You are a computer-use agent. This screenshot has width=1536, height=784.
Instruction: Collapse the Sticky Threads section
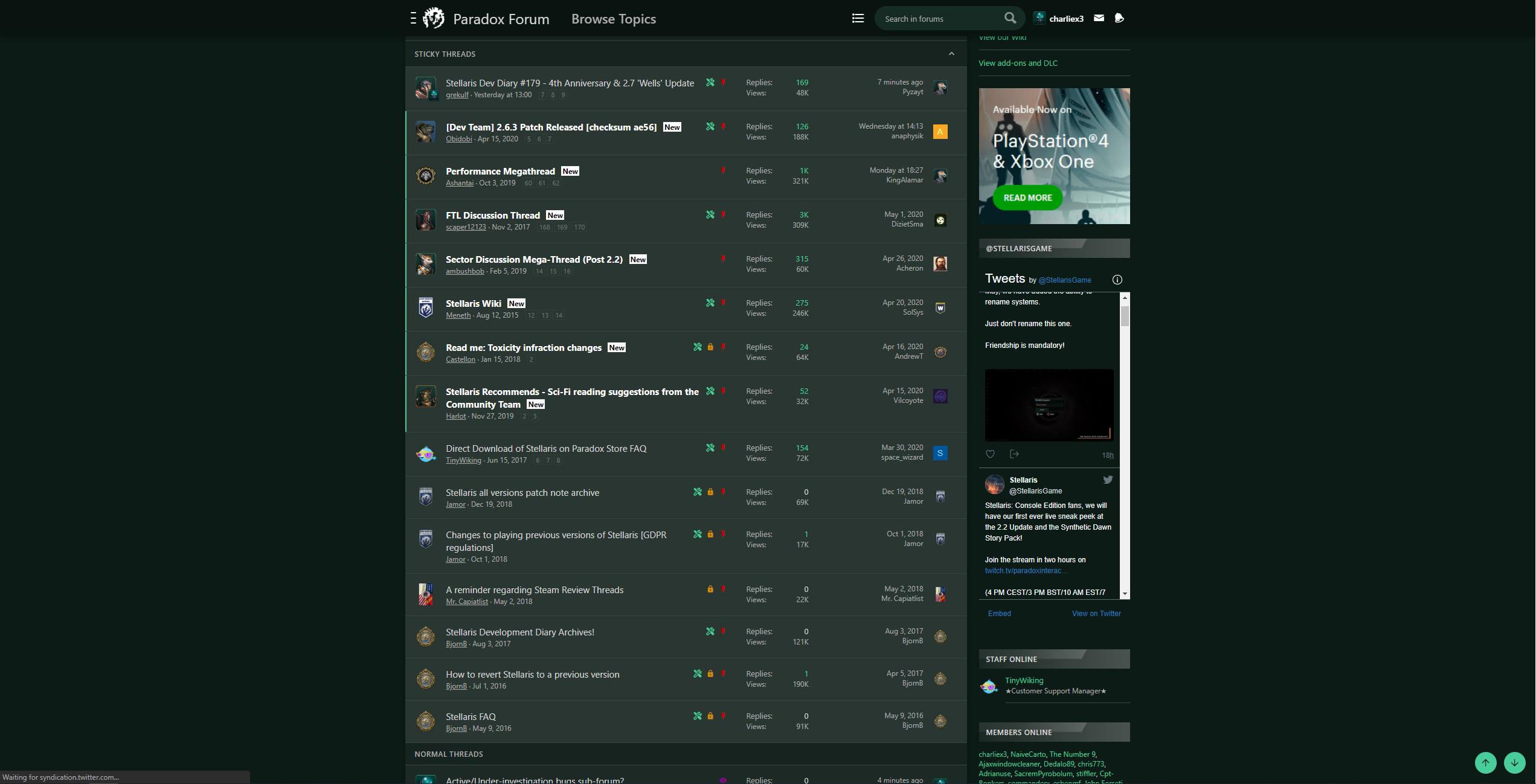coord(951,54)
